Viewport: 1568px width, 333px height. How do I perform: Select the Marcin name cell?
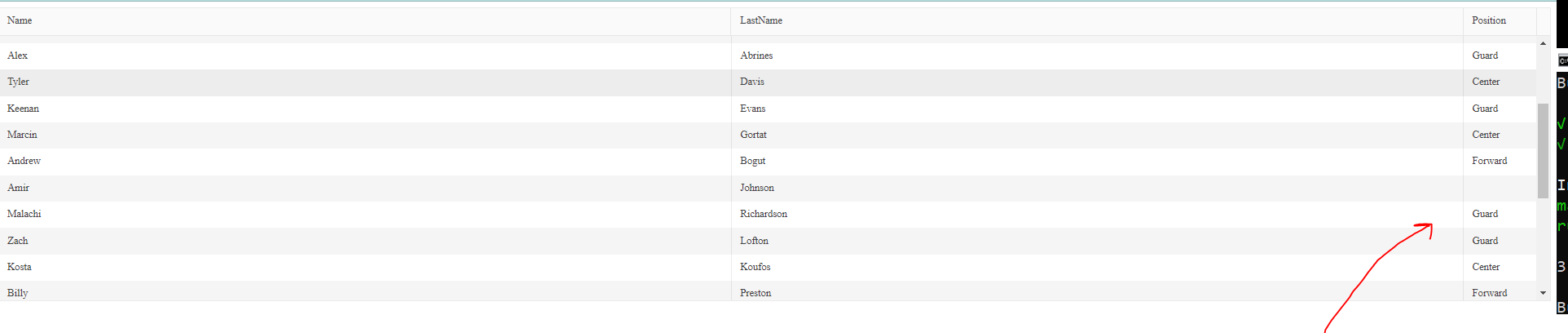[x=365, y=135]
